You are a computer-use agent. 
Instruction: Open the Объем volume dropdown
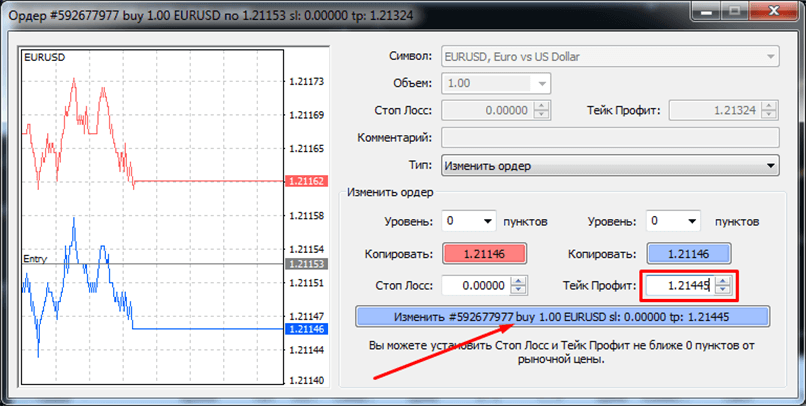[542, 84]
